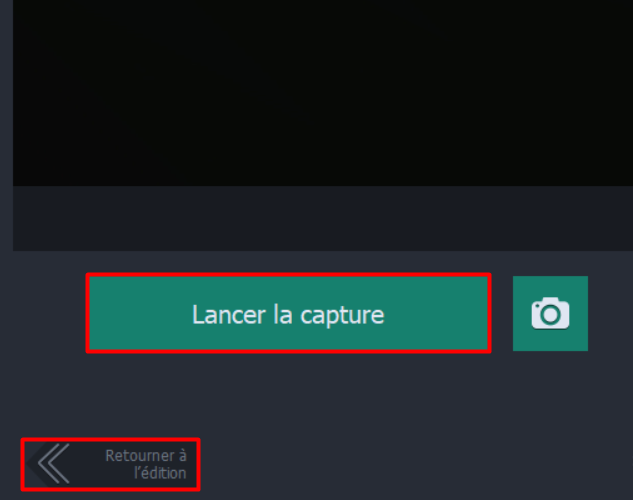Click the word l'édition in the return button
The width and height of the screenshot is (633, 500).
coord(160,473)
